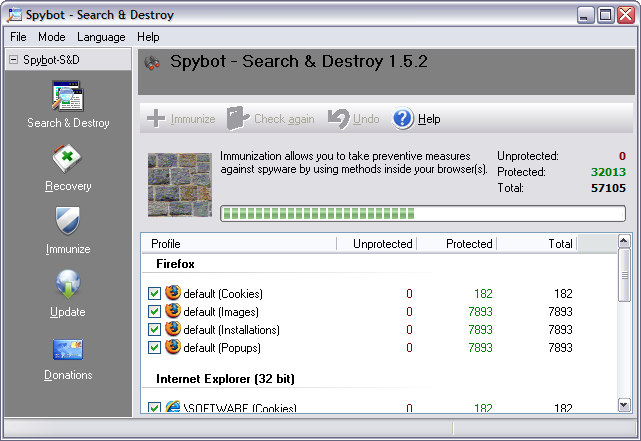Select the Internet Explorer (32 bit) group heading

(x=225, y=379)
